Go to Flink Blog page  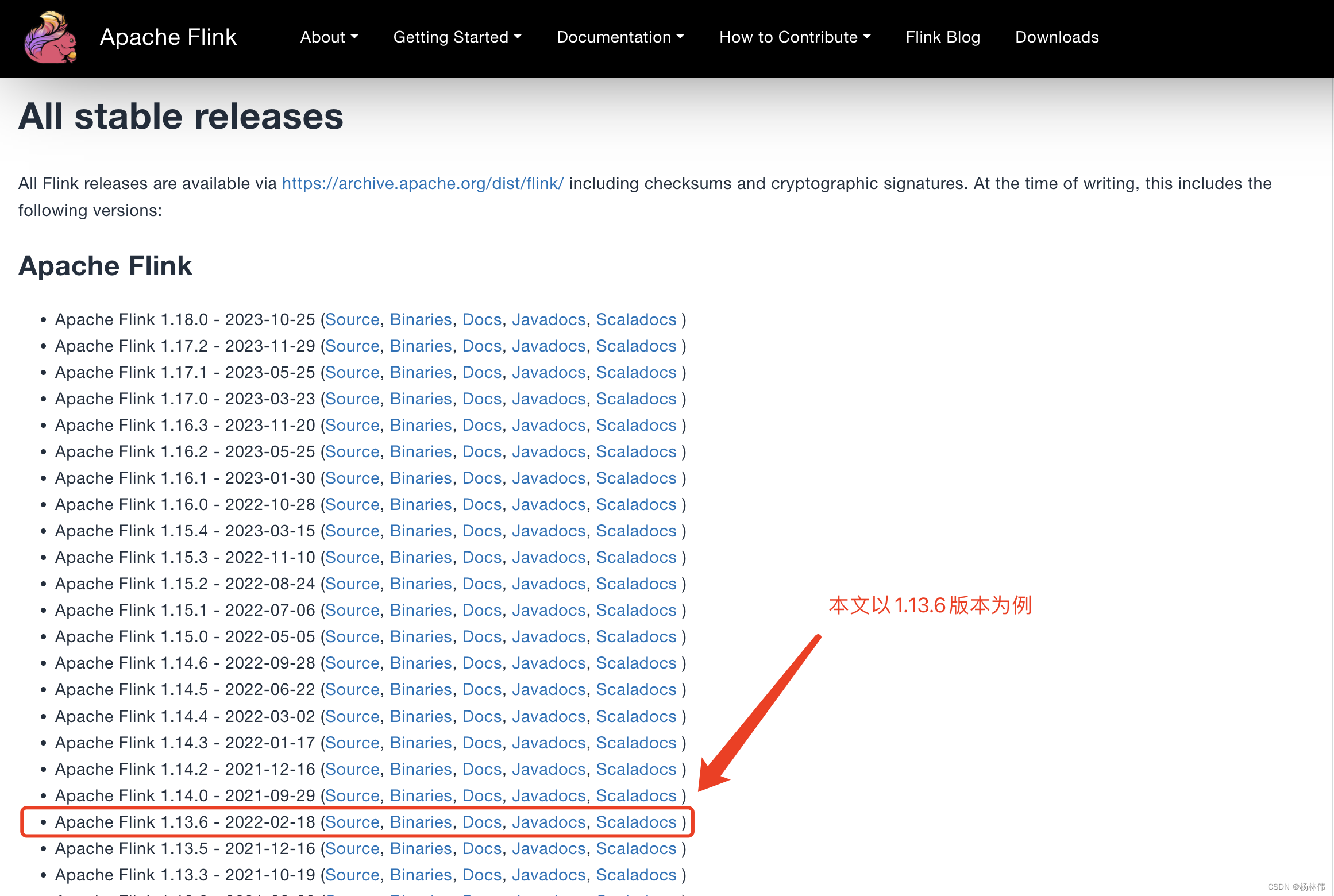(x=942, y=37)
